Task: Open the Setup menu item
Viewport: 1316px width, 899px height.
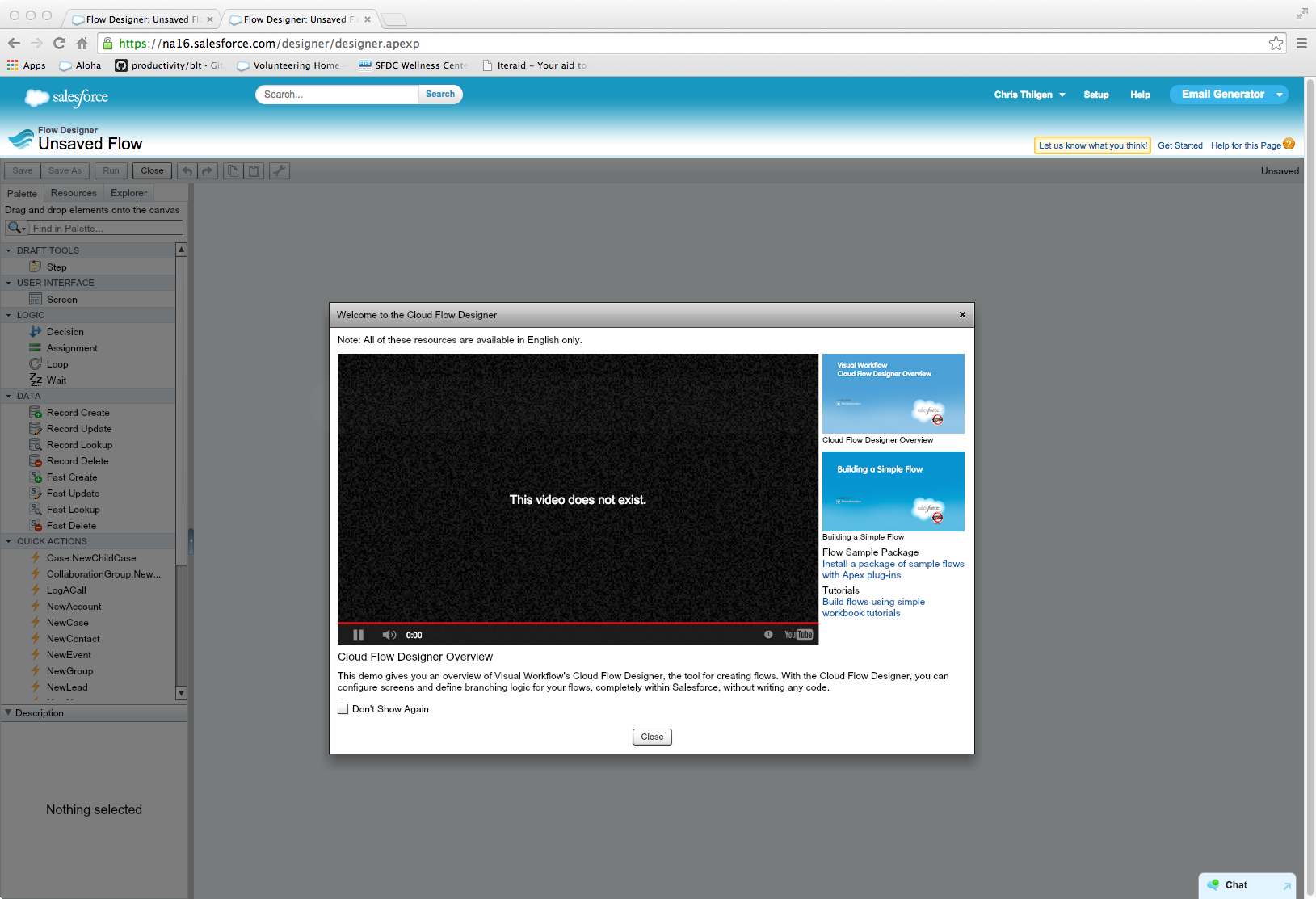Action: click(x=1096, y=95)
